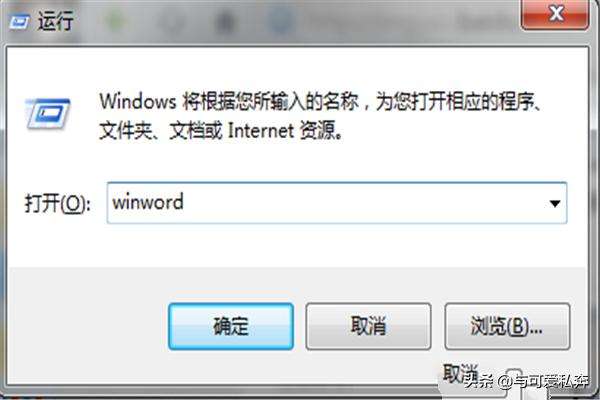Click the 取消 button beside 确定

click(368, 327)
